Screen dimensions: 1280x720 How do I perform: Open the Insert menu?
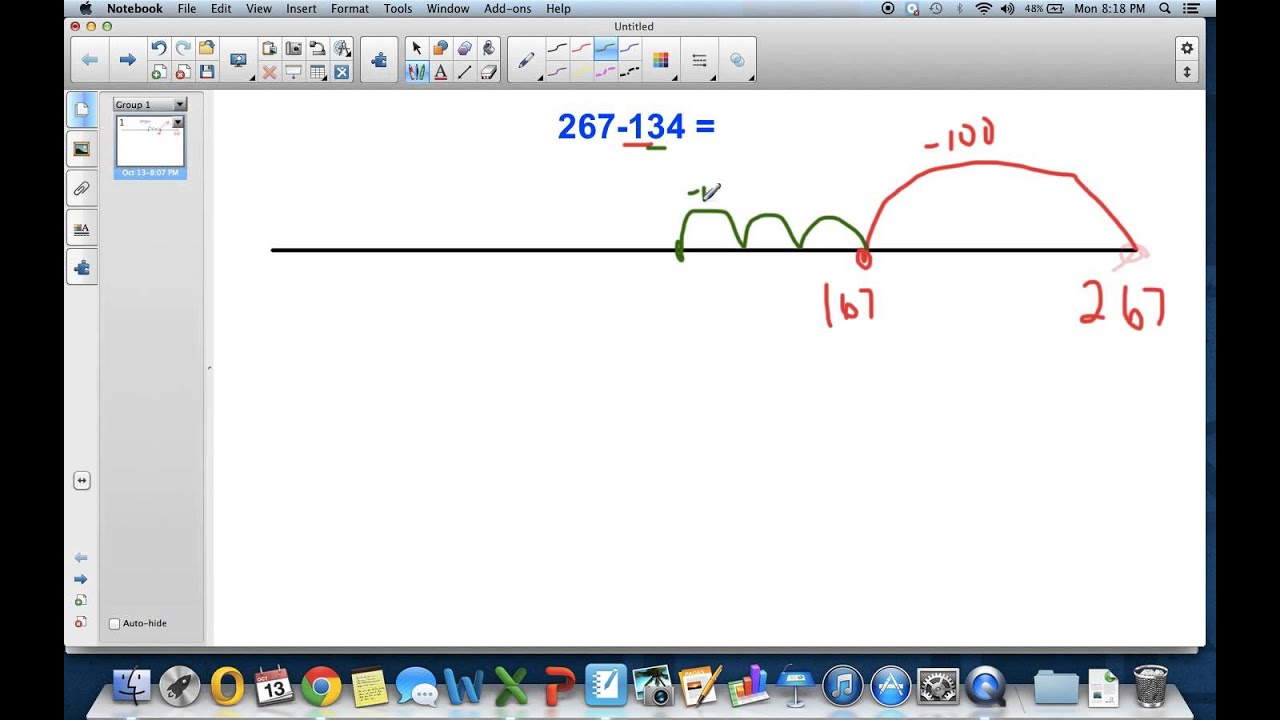pos(301,8)
